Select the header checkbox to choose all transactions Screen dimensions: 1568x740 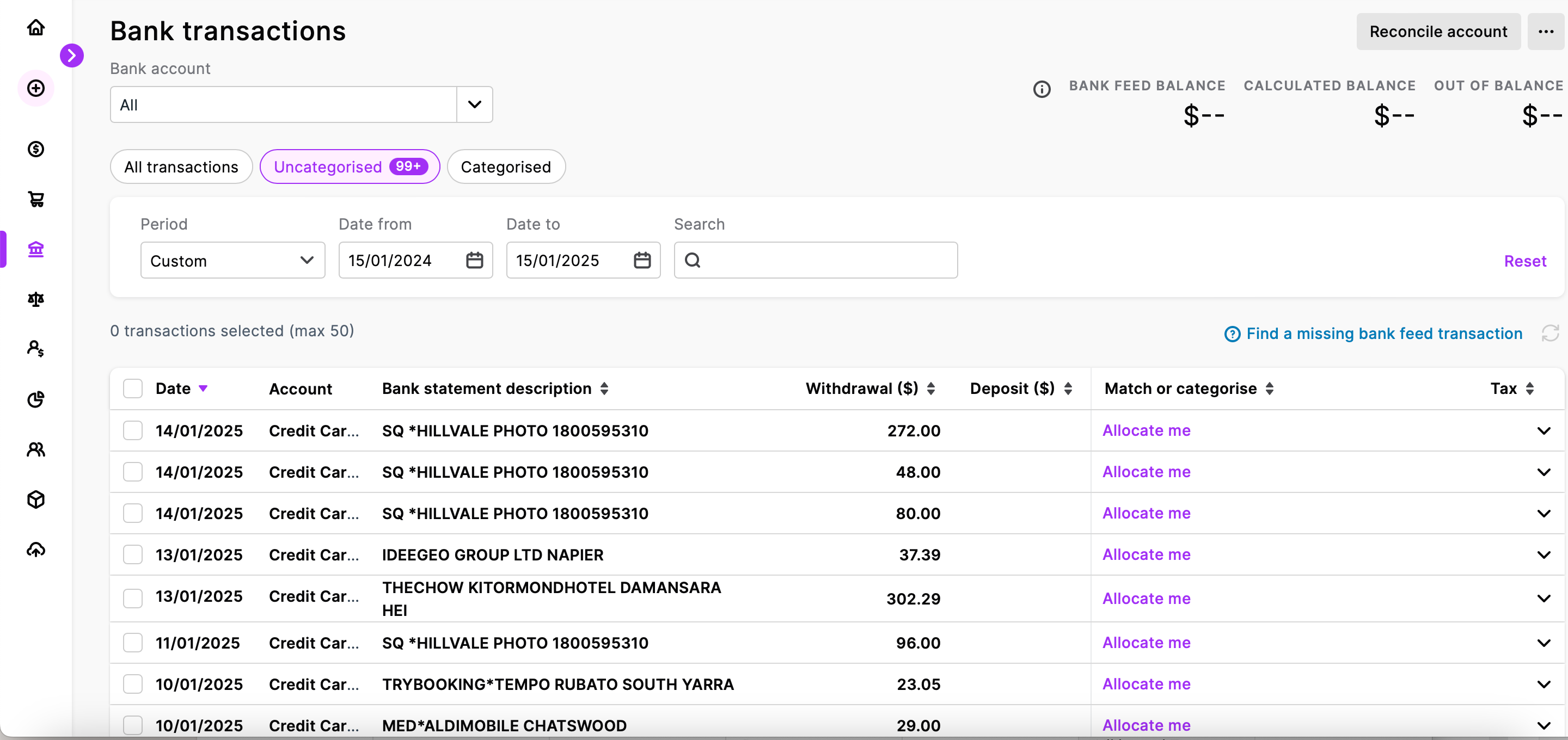[133, 387]
